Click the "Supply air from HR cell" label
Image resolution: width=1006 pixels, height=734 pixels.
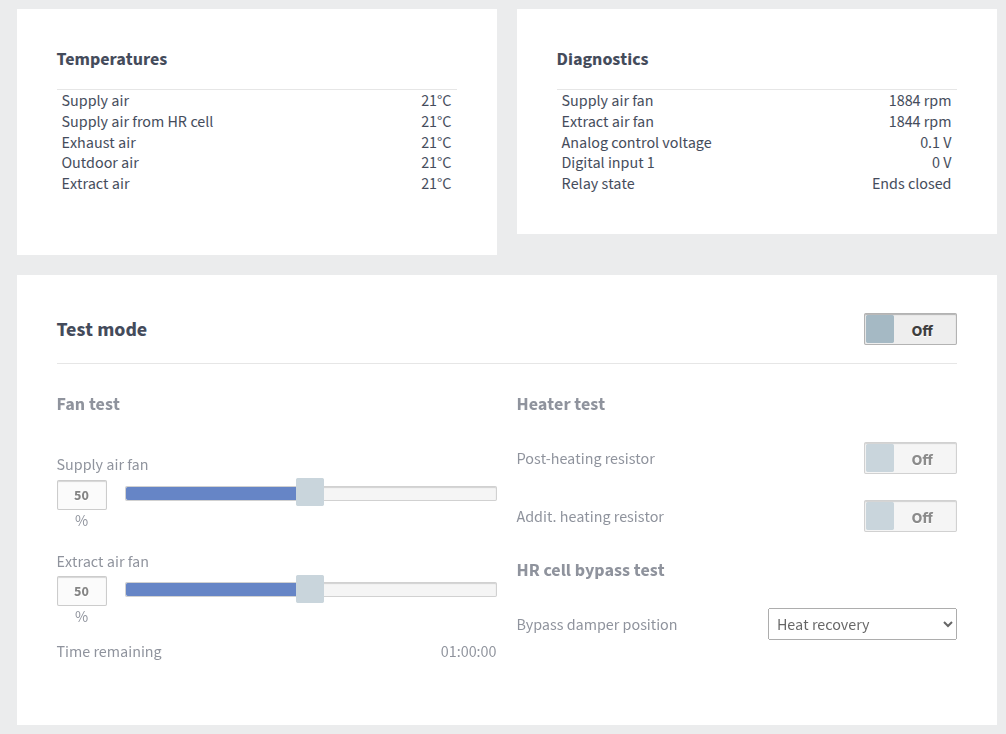click(x=137, y=122)
